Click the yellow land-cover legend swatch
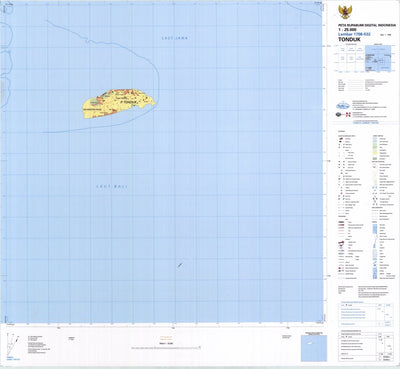The image size is (400, 369). pos(375,152)
